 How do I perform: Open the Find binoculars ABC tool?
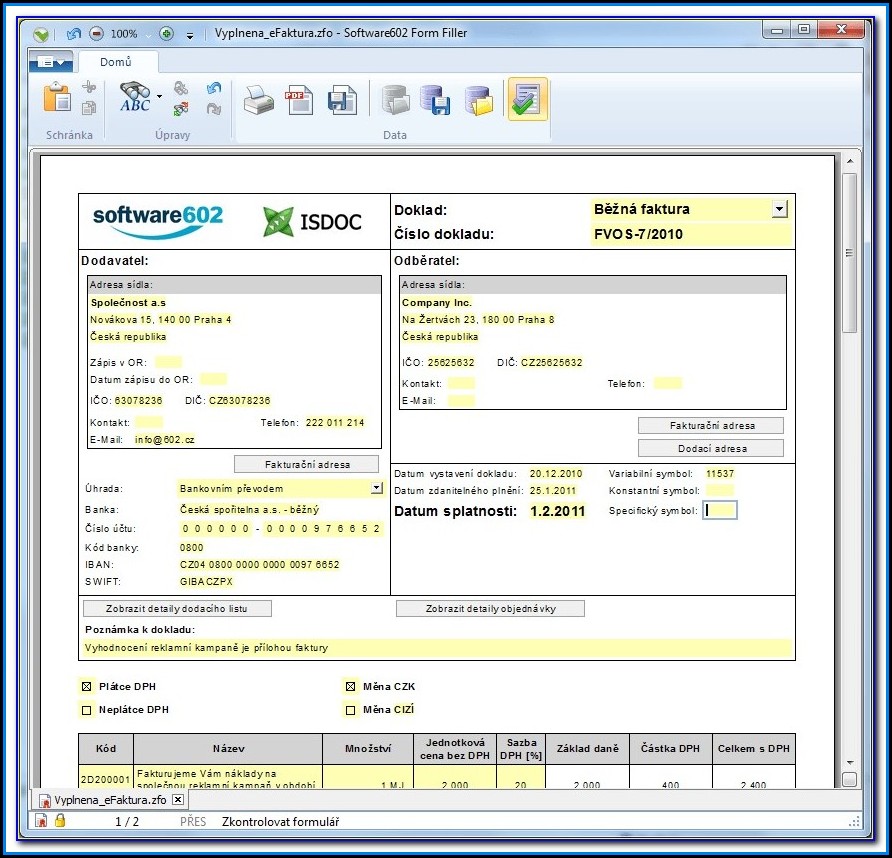[x=134, y=98]
